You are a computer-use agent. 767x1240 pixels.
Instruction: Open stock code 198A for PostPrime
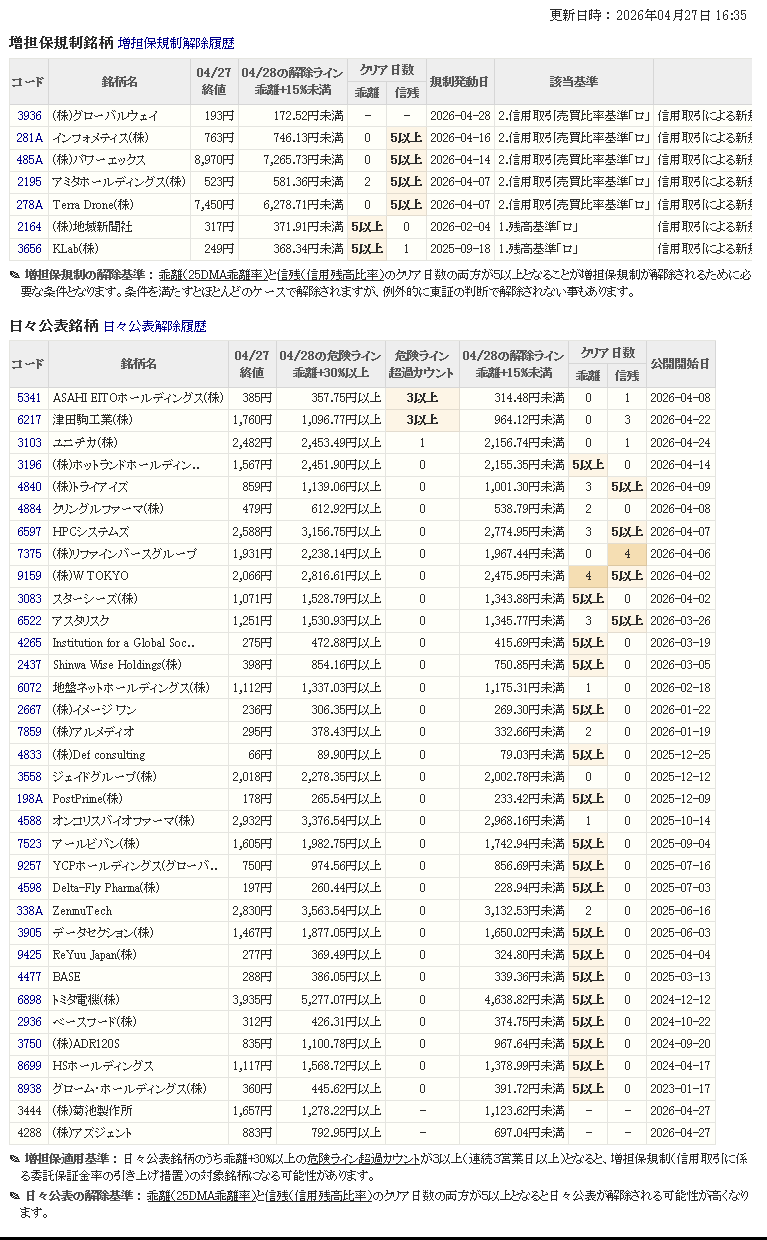click(x=29, y=800)
